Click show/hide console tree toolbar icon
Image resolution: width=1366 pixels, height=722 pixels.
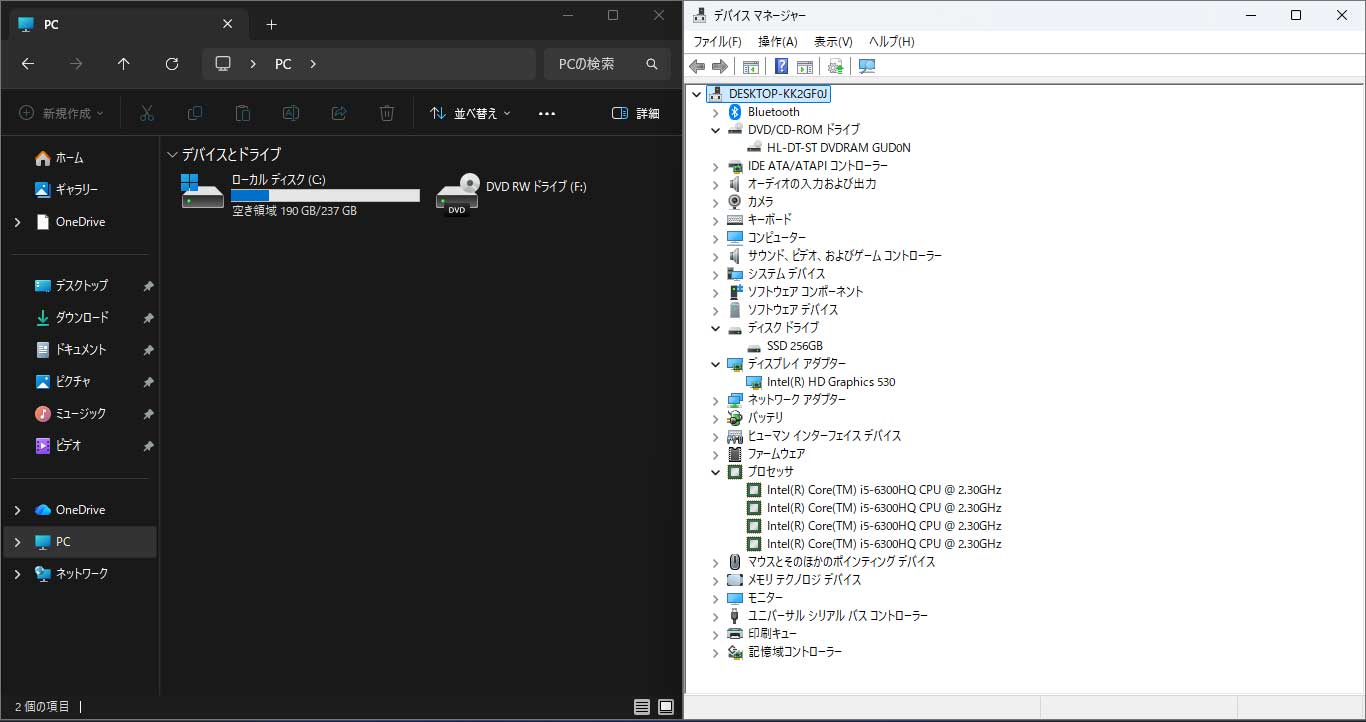(750, 66)
